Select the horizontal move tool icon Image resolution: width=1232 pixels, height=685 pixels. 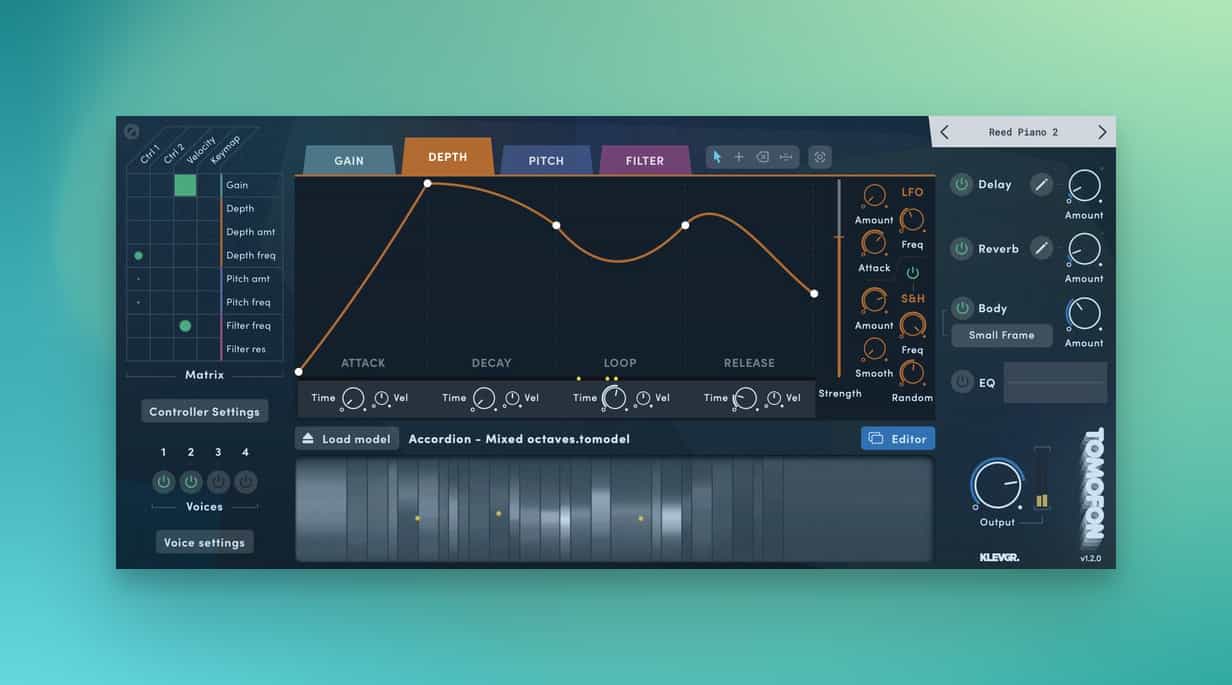click(786, 157)
